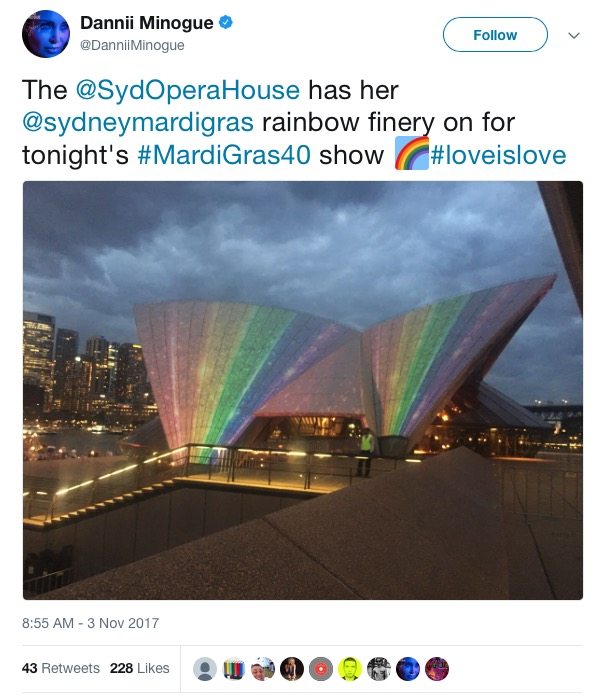Click the blue face liker avatar
Viewport: 611px width, 696px height.
(408, 669)
